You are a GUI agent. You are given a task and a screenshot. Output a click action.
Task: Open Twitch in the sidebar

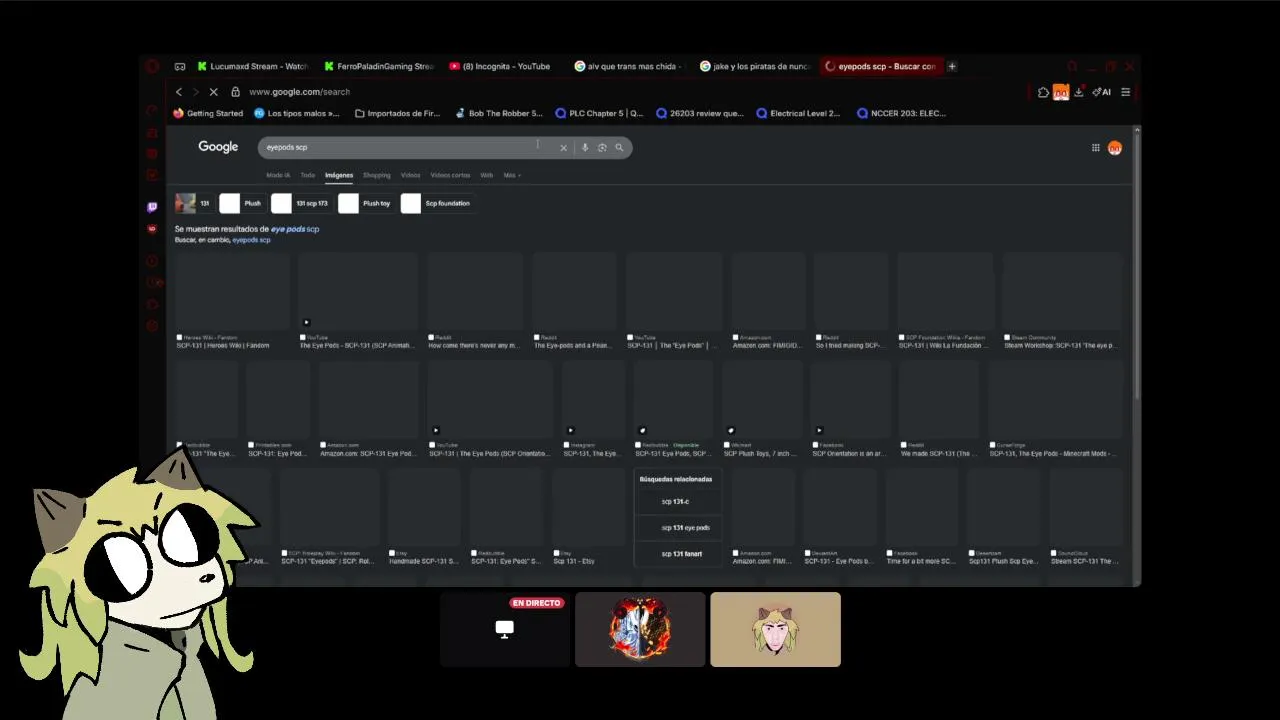pos(152,207)
